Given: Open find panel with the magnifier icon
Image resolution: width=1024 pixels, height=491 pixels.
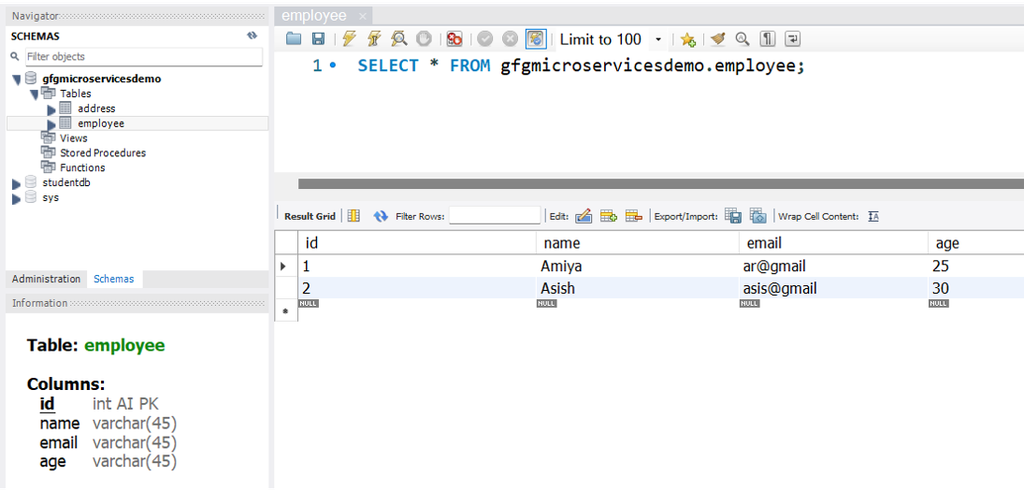Looking at the screenshot, I should (742, 39).
